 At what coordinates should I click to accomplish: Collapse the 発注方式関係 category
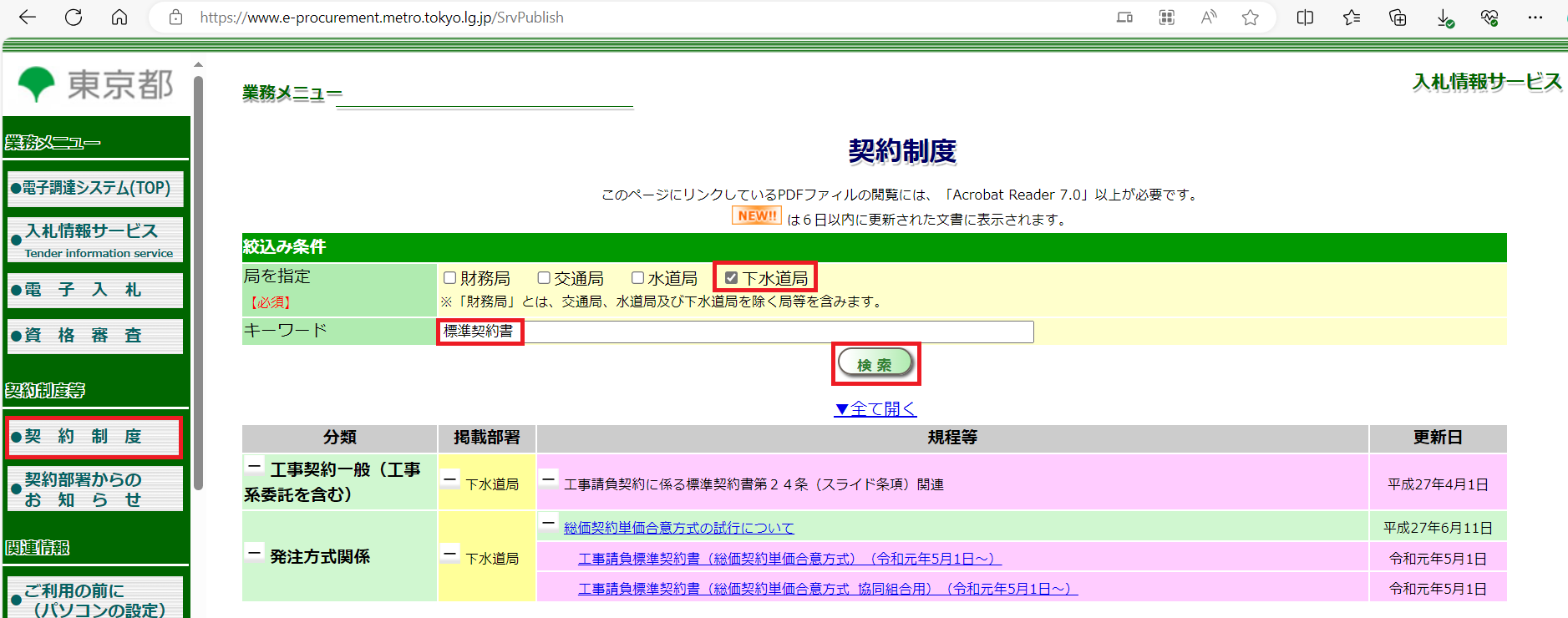255,552
